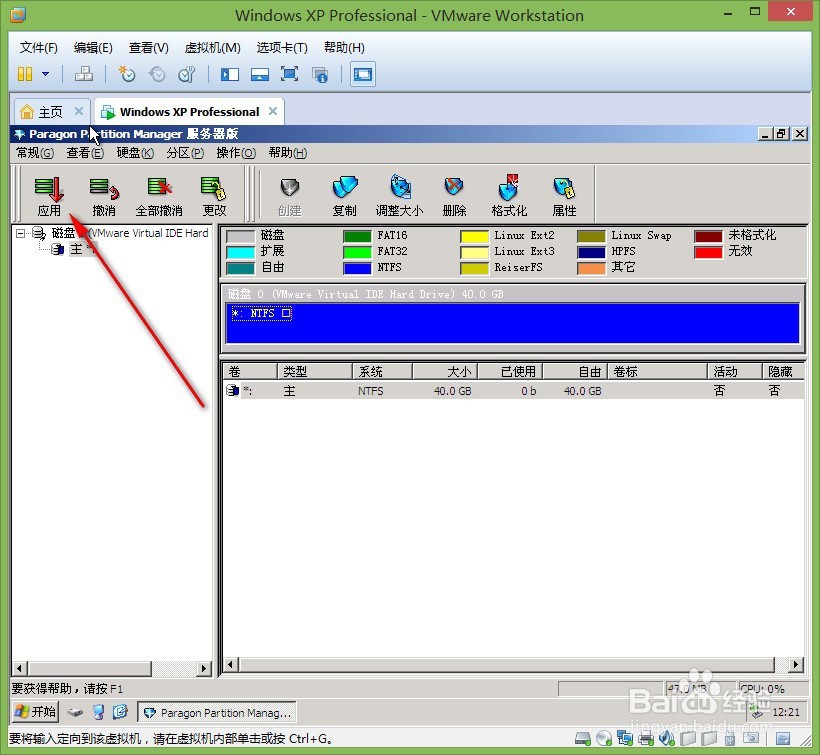Click the 已使用 column header
This screenshot has width=820, height=755.
click(x=510, y=371)
